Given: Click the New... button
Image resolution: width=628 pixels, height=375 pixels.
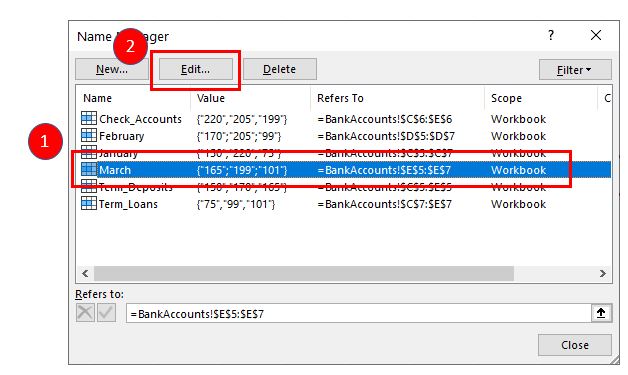Looking at the screenshot, I should (112, 69).
